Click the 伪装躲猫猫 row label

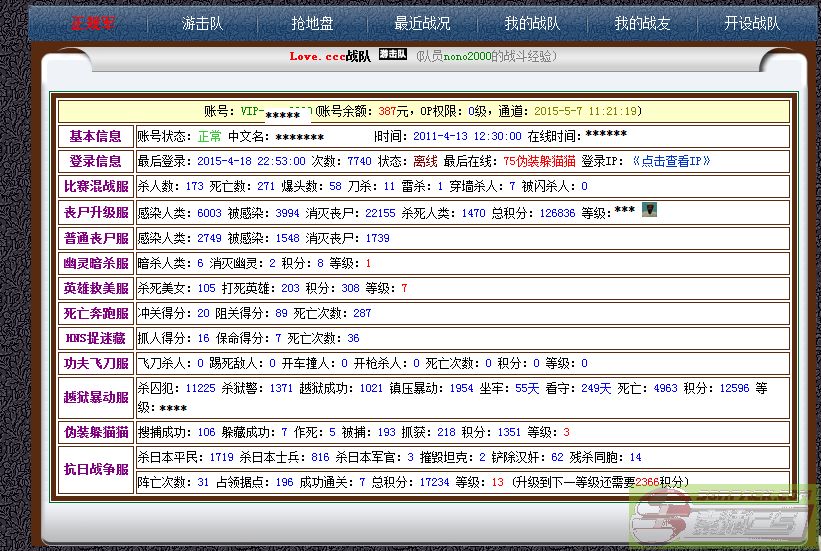click(x=96, y=432)
